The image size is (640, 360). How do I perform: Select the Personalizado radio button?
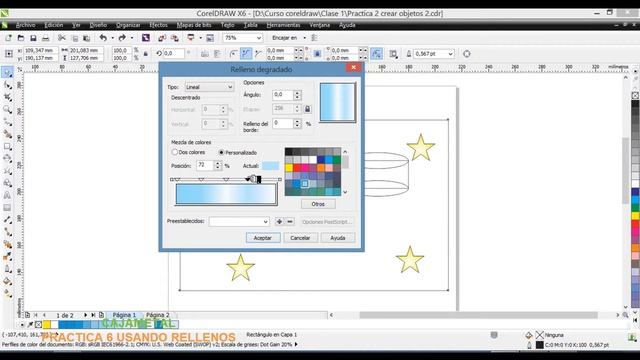click(x=221, y=153)
